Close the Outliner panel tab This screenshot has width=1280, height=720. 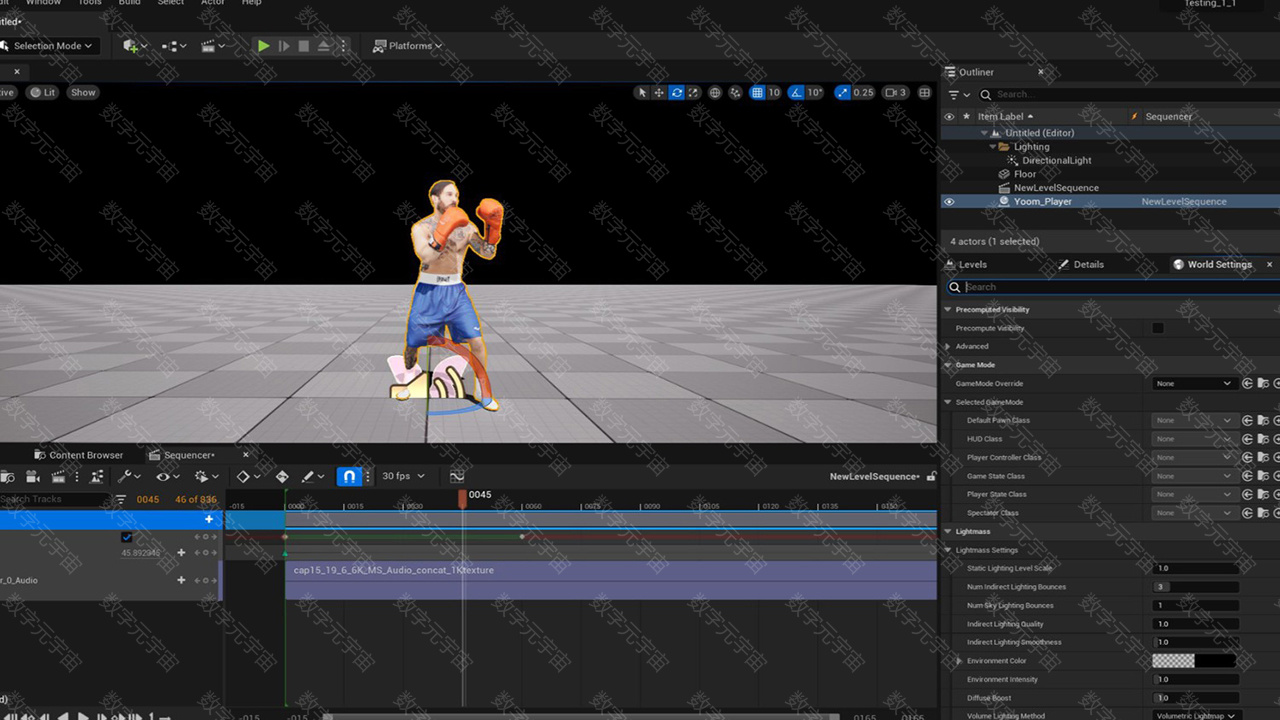coord(1041,72)
